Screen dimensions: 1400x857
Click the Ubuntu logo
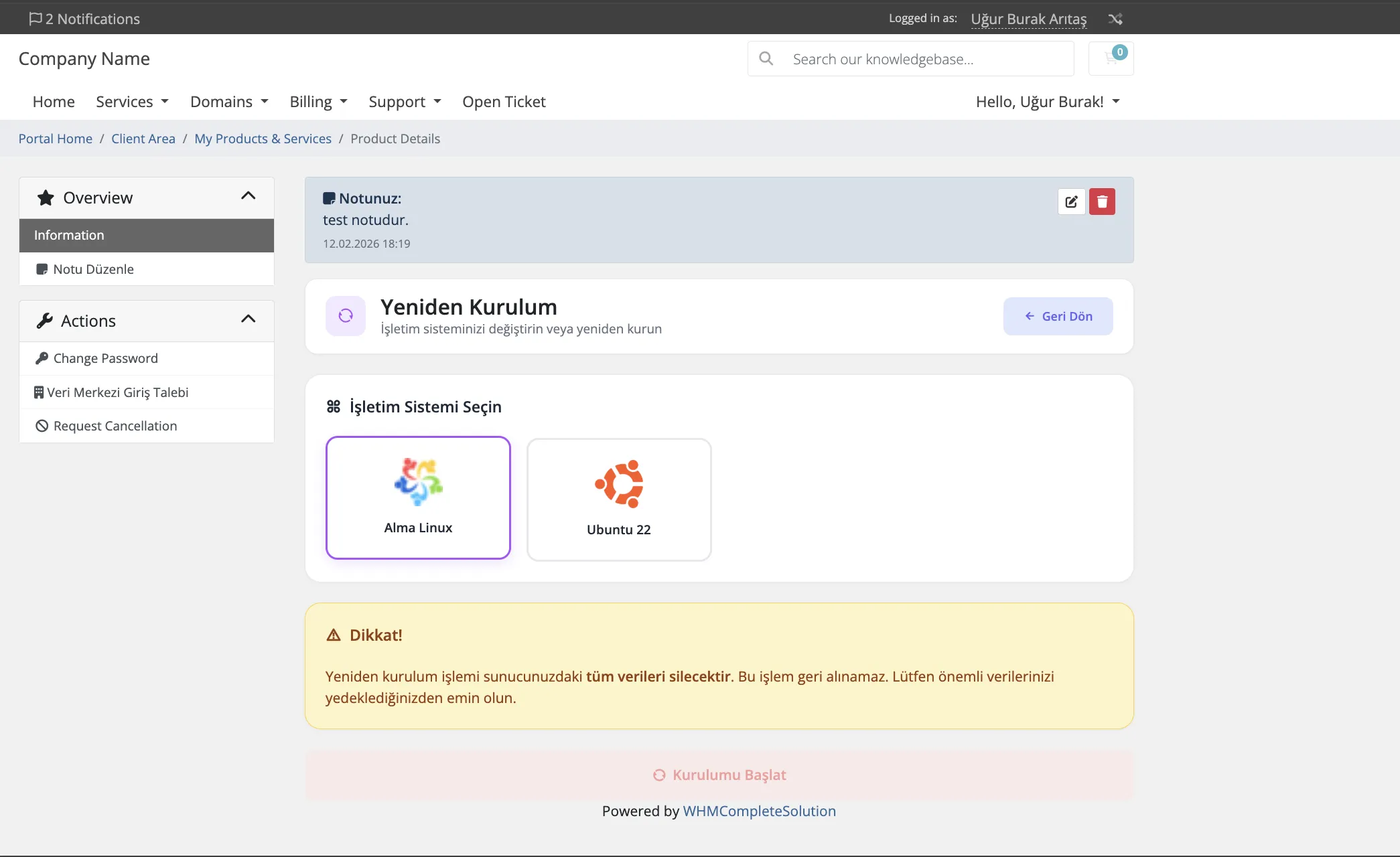[x=619, y=483]
